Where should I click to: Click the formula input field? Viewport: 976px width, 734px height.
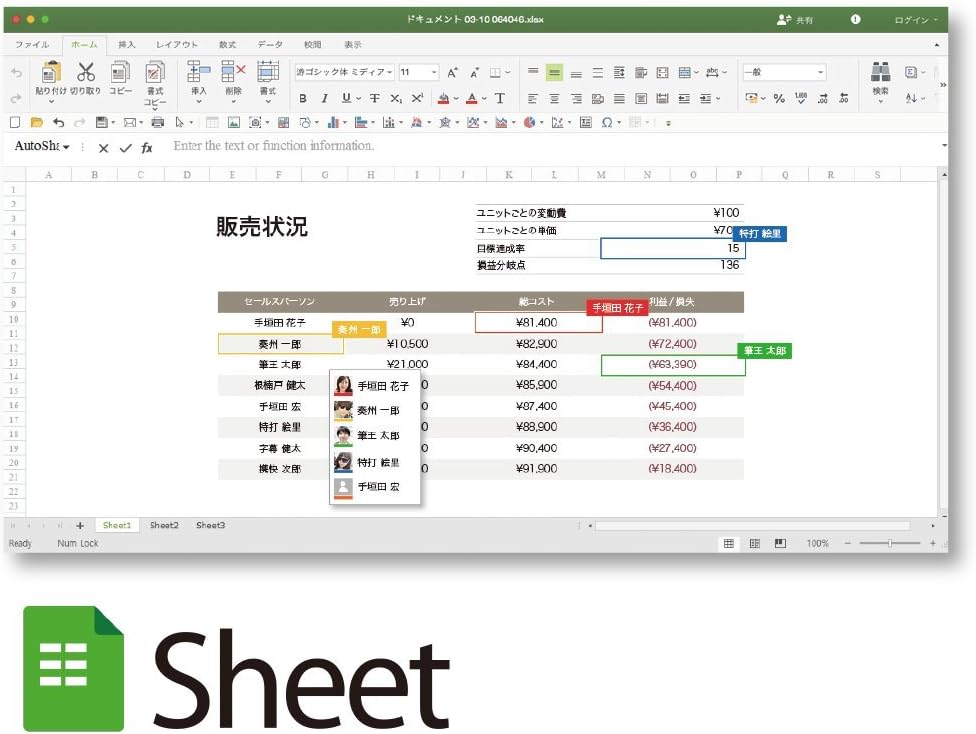point(554,146)
